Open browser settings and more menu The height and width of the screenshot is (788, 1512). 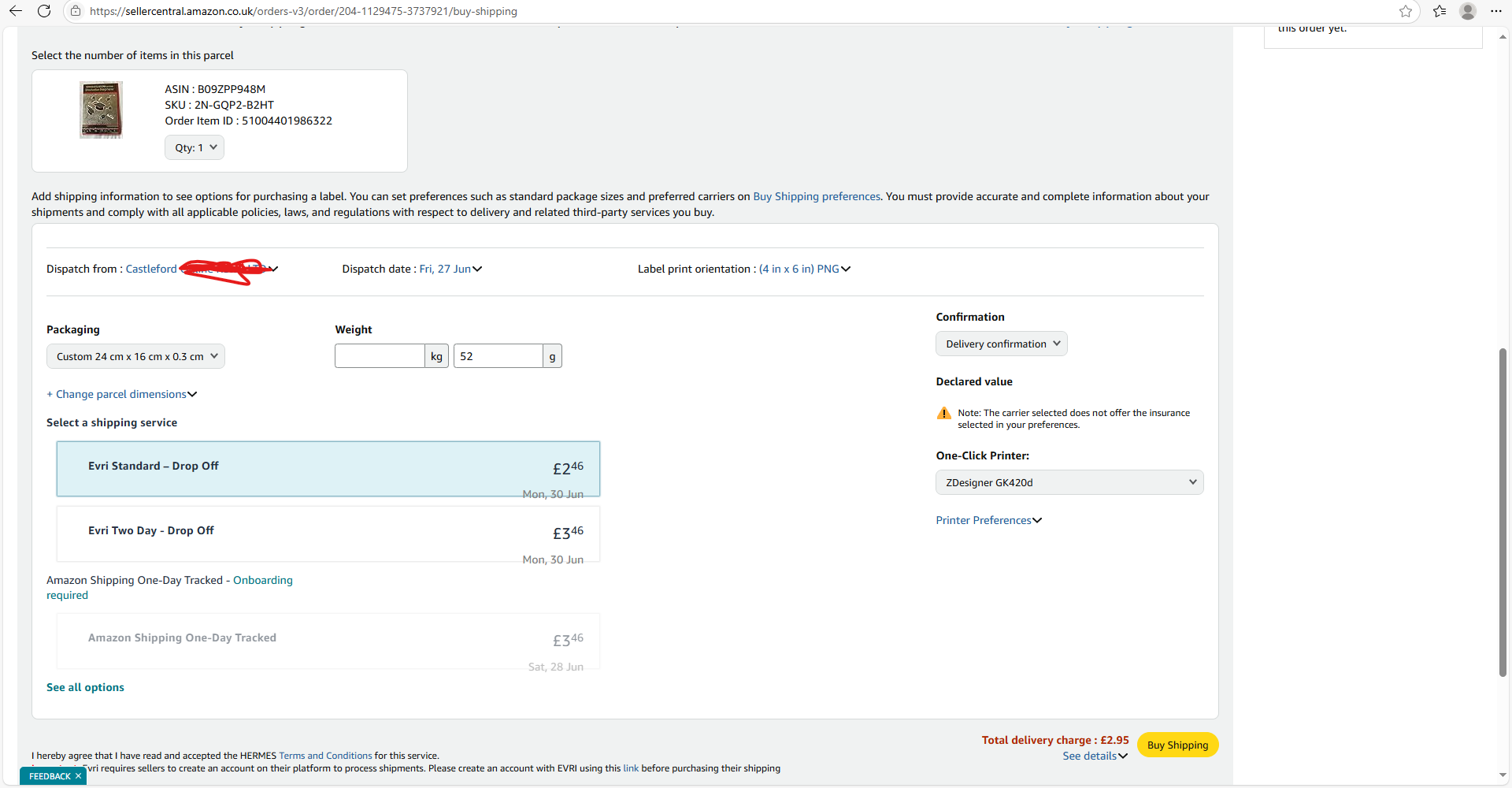click(x=1496, y=11)
